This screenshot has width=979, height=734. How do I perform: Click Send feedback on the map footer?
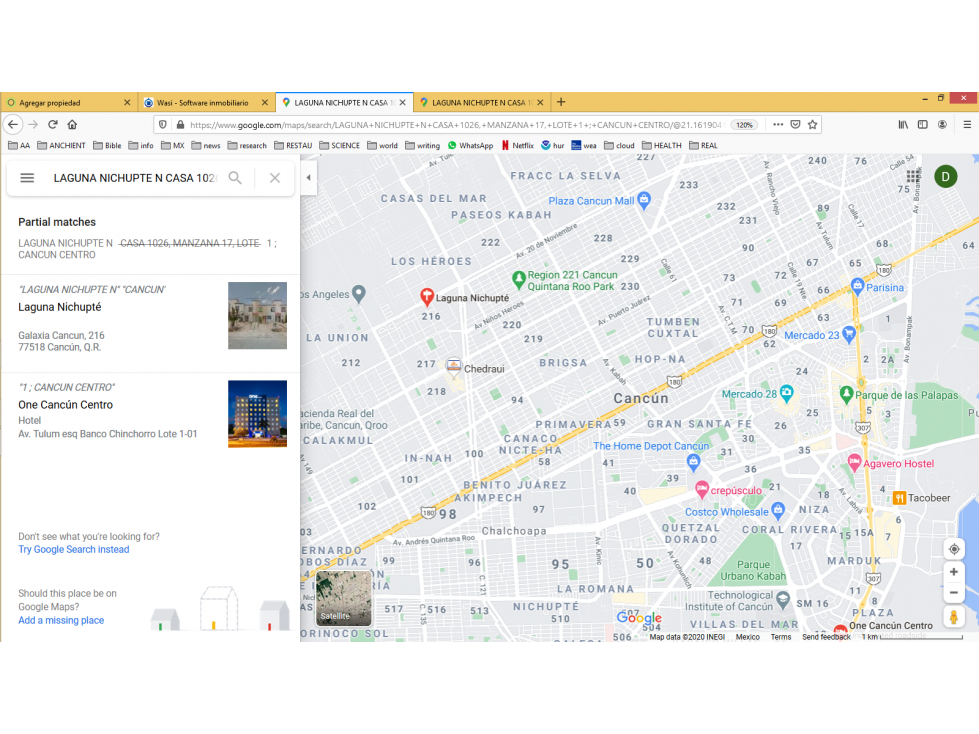(x=826, y=637)
